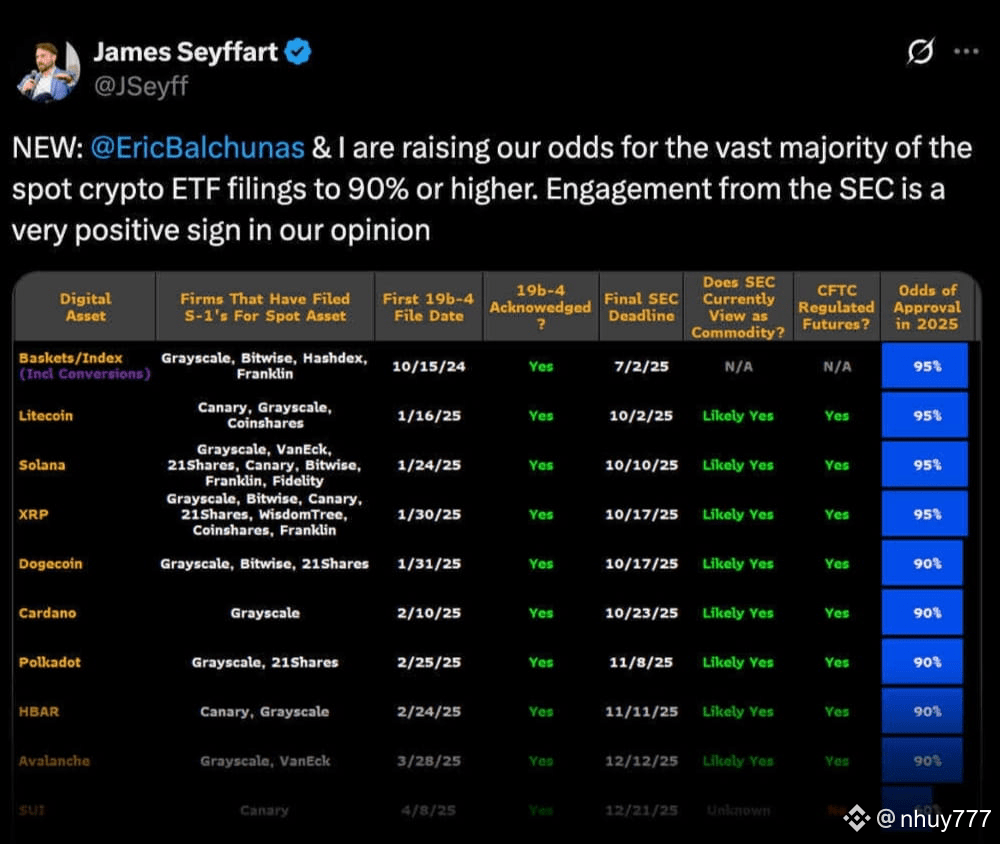Click the Firms That Have Filed header

pyautogui.click(x=265, y=307)
